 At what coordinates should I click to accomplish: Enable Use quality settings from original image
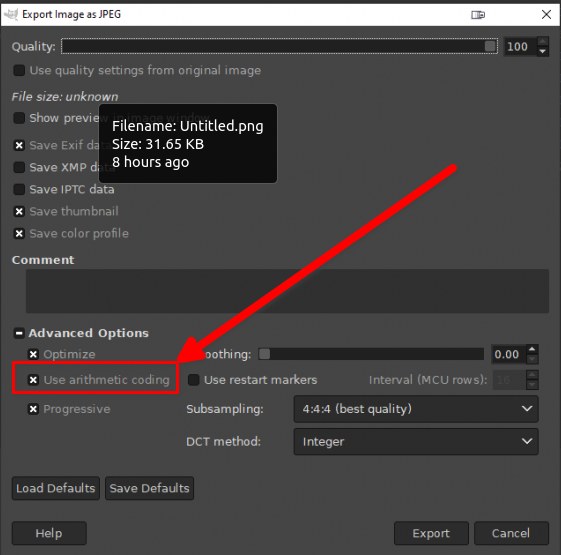tap(19, 70)
